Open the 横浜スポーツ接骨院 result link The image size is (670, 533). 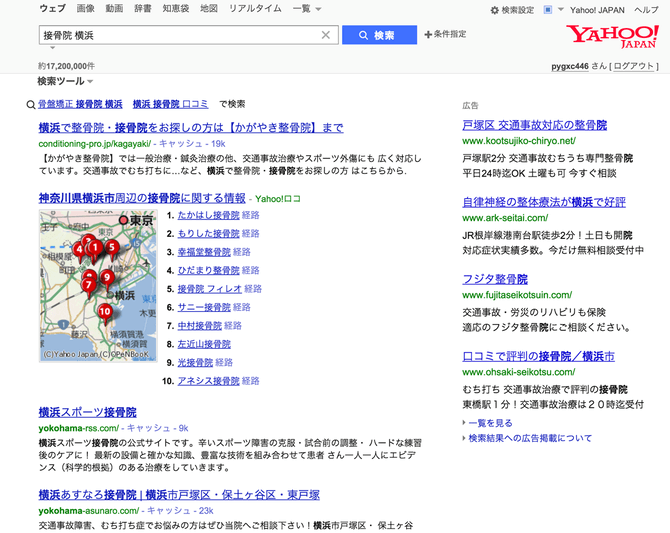tap(88, 412)
